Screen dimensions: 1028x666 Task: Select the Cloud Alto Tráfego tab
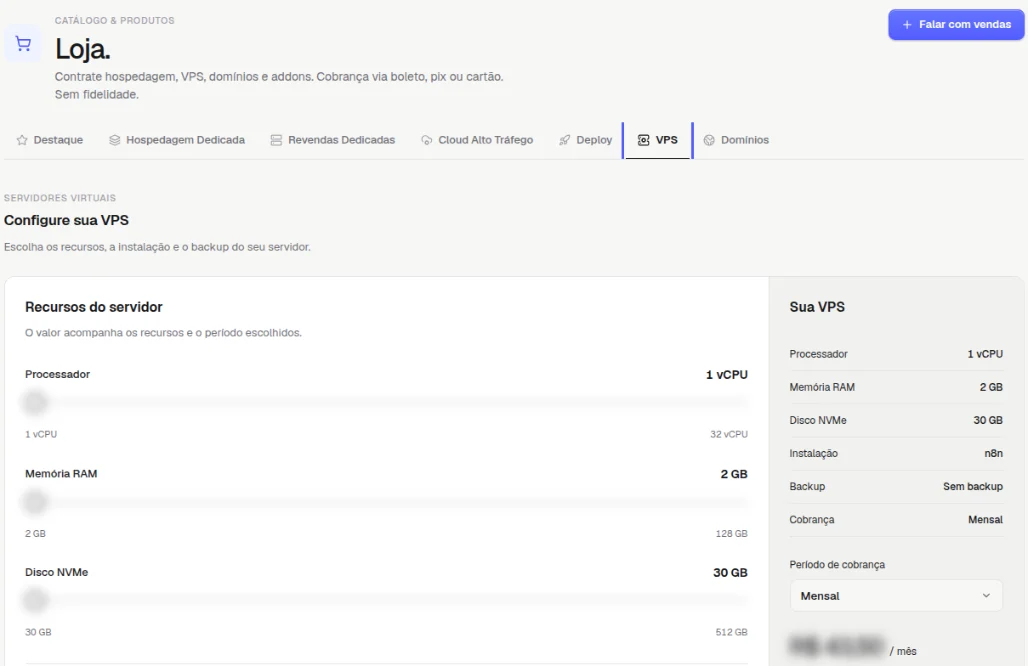pos(477,140)
